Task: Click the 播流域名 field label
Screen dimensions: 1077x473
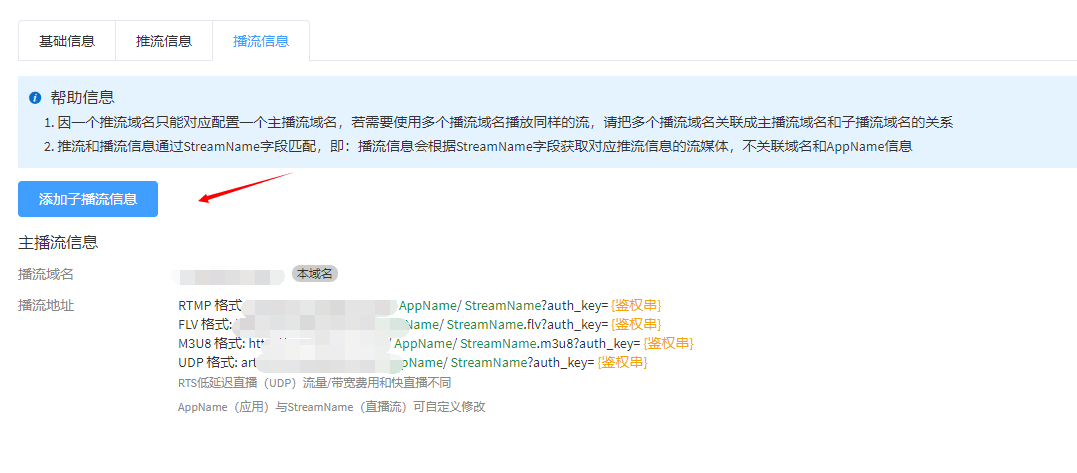Action: pos(46,274)
